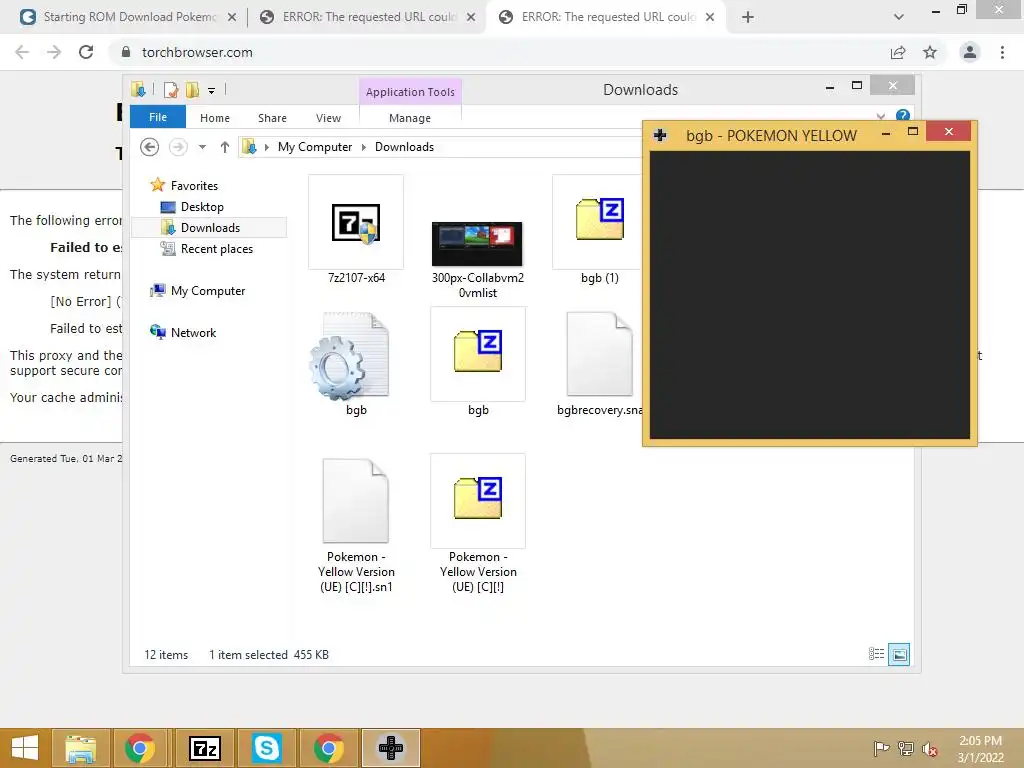
Task: Click Properties icon in quick access toolbar
Action: tap(171, 89)
